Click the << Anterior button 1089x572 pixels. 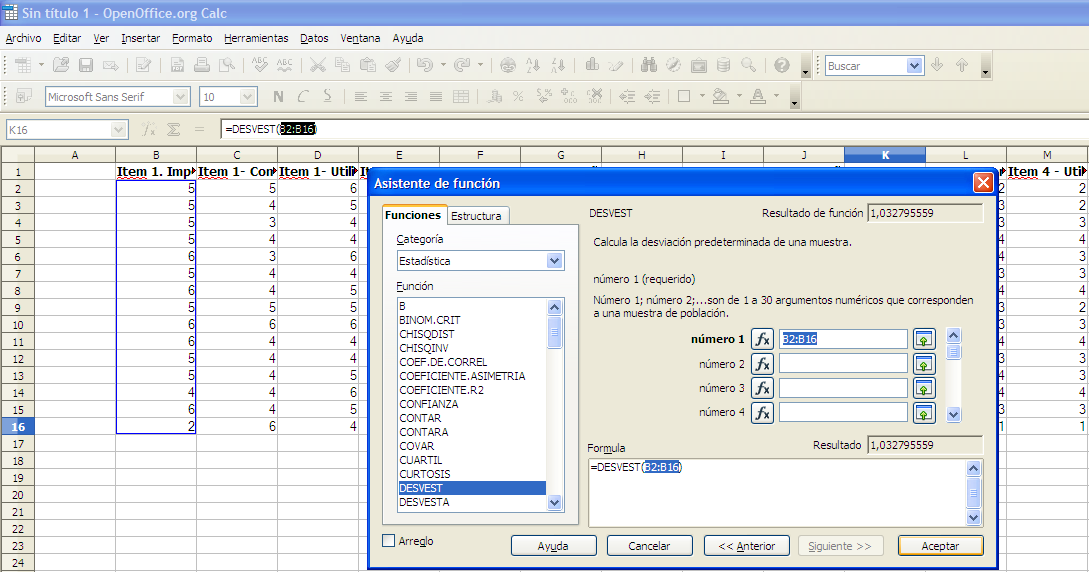point(747,546)
